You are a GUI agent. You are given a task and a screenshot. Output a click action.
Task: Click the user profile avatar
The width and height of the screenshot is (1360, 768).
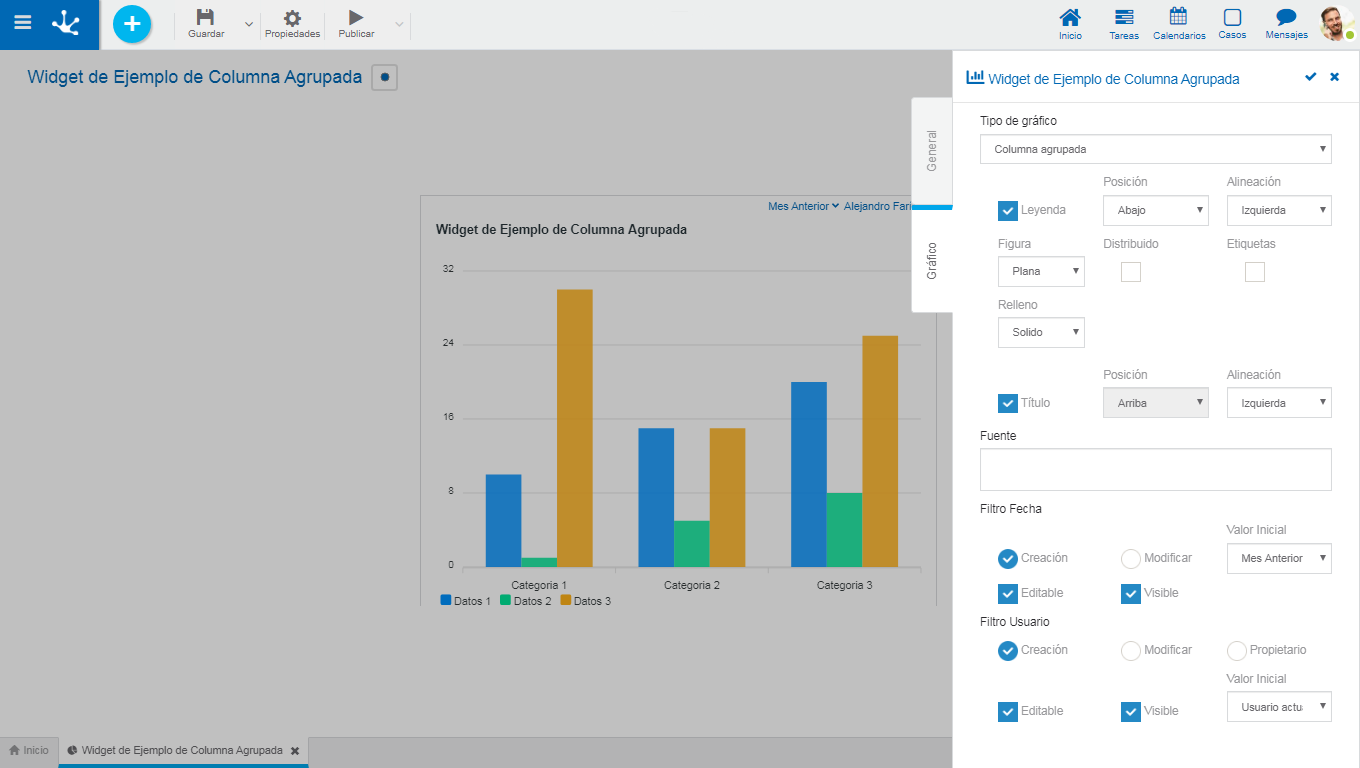pyautogui.click(x=1336, y=23)
